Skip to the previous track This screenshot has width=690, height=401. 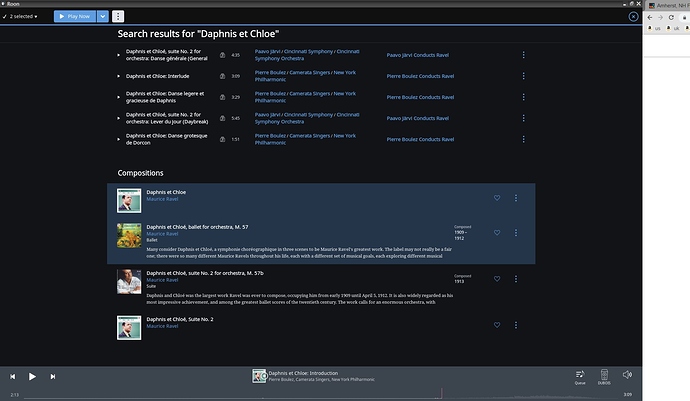click(x=13, y=377)
